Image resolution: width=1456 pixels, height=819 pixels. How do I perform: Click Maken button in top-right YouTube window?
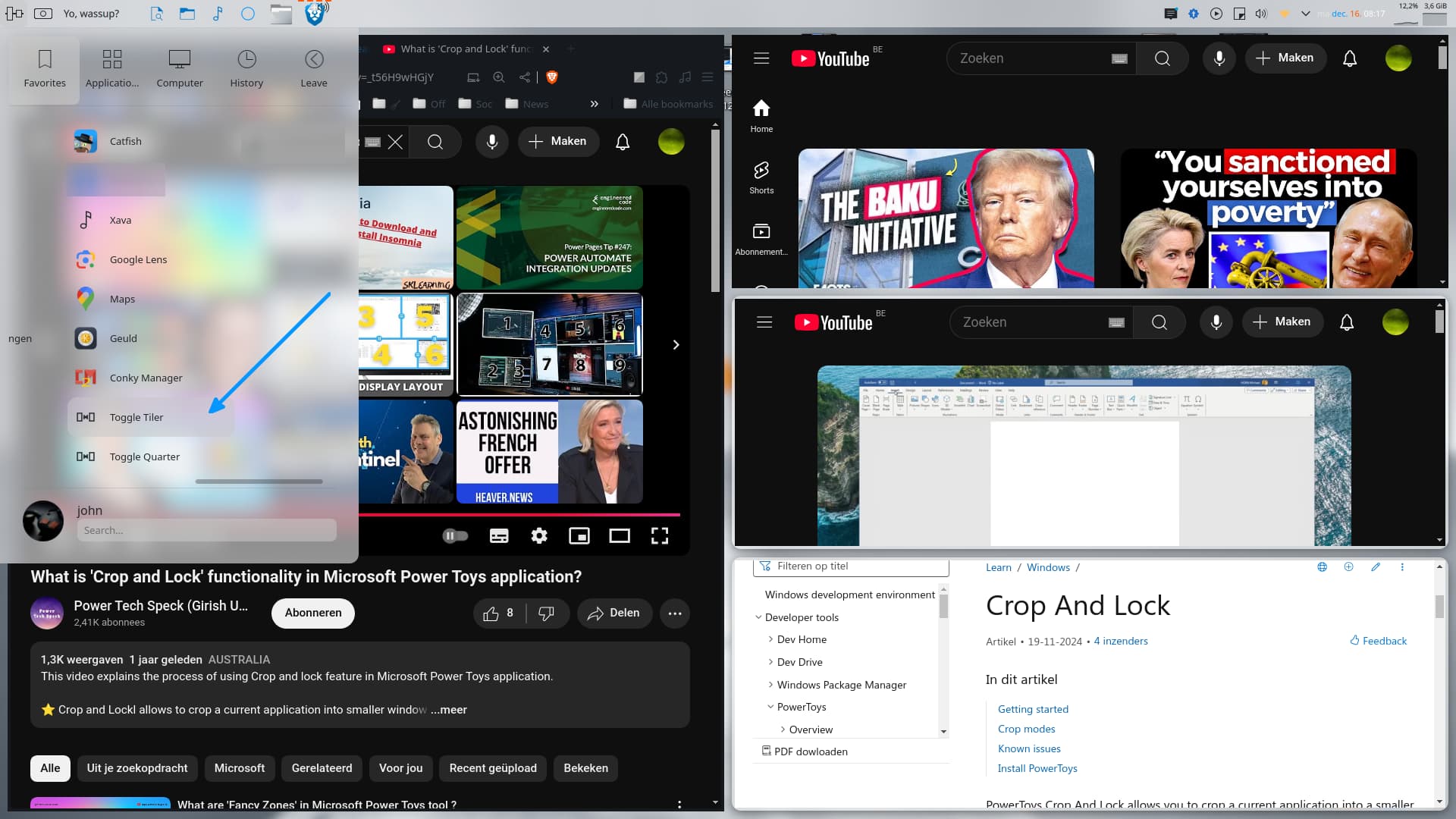point(1285,58)
